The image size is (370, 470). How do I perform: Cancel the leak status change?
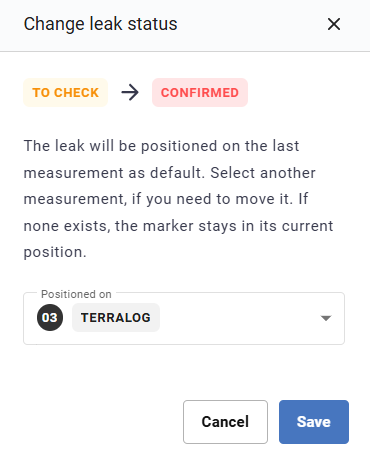(225, 422)
